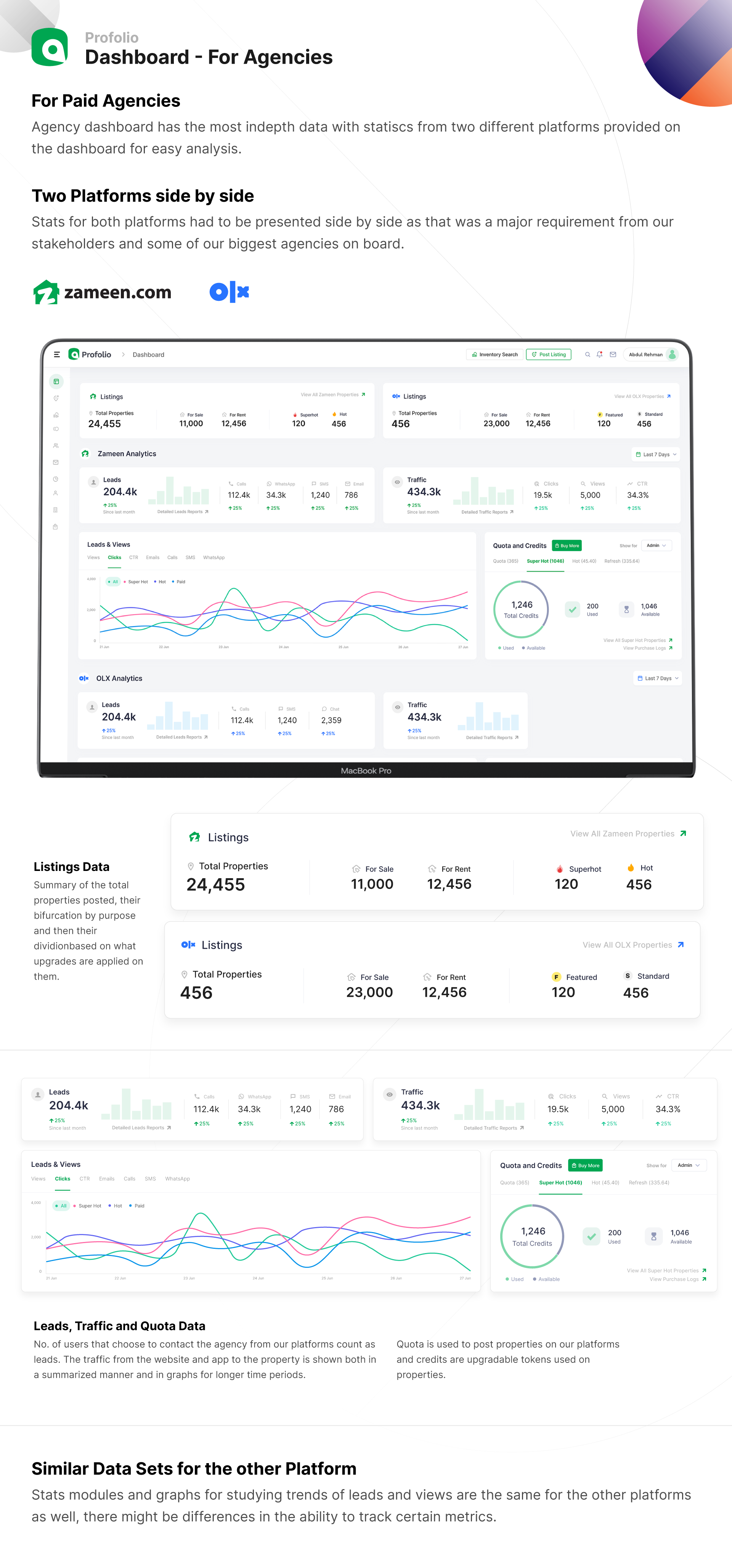Click the Leads avatar icon in enlarged Leads card

pos(38,1094)
